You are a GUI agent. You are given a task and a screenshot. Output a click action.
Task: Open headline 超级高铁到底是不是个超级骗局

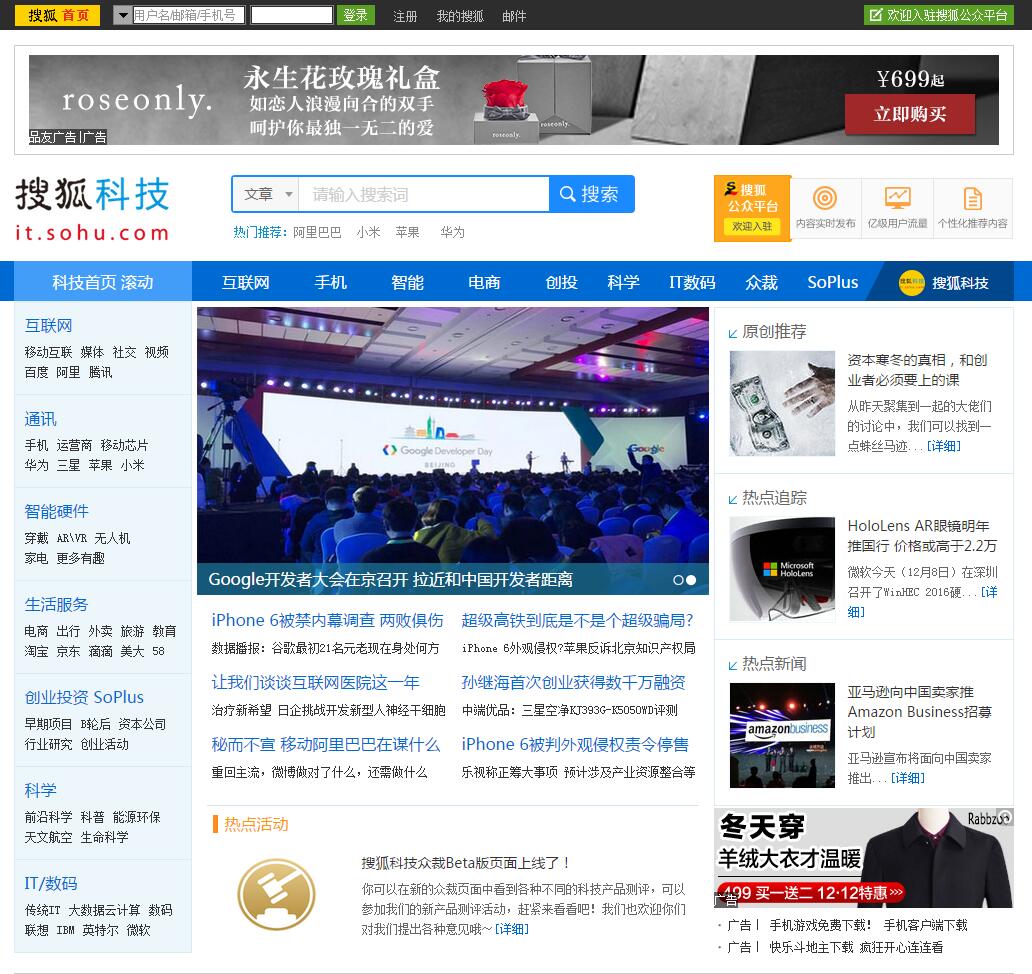pos(577,621)
